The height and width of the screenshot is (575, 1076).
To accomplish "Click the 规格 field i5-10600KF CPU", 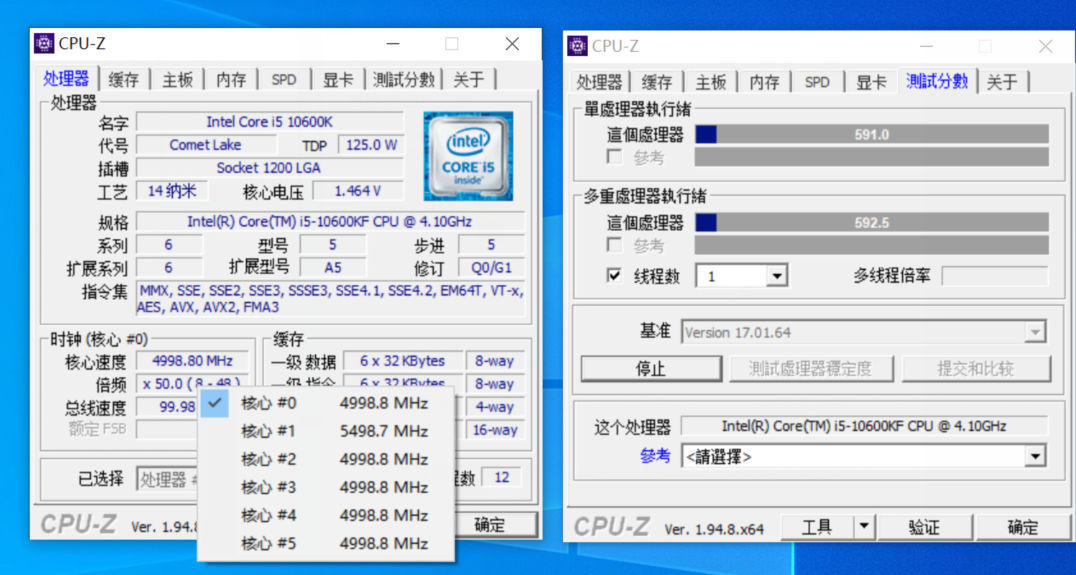I will point(330,222).
